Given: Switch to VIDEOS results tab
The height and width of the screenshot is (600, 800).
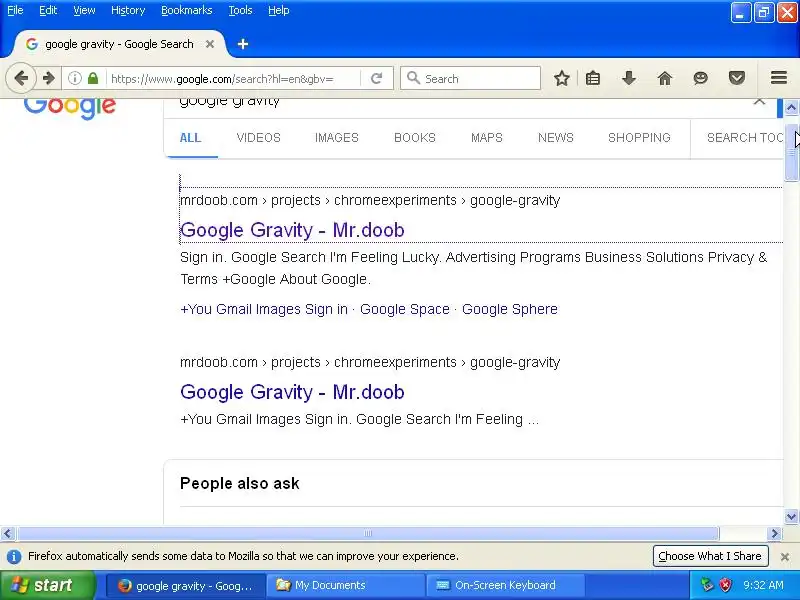Looking at the screenshot, I should click(x=259, y=138).
